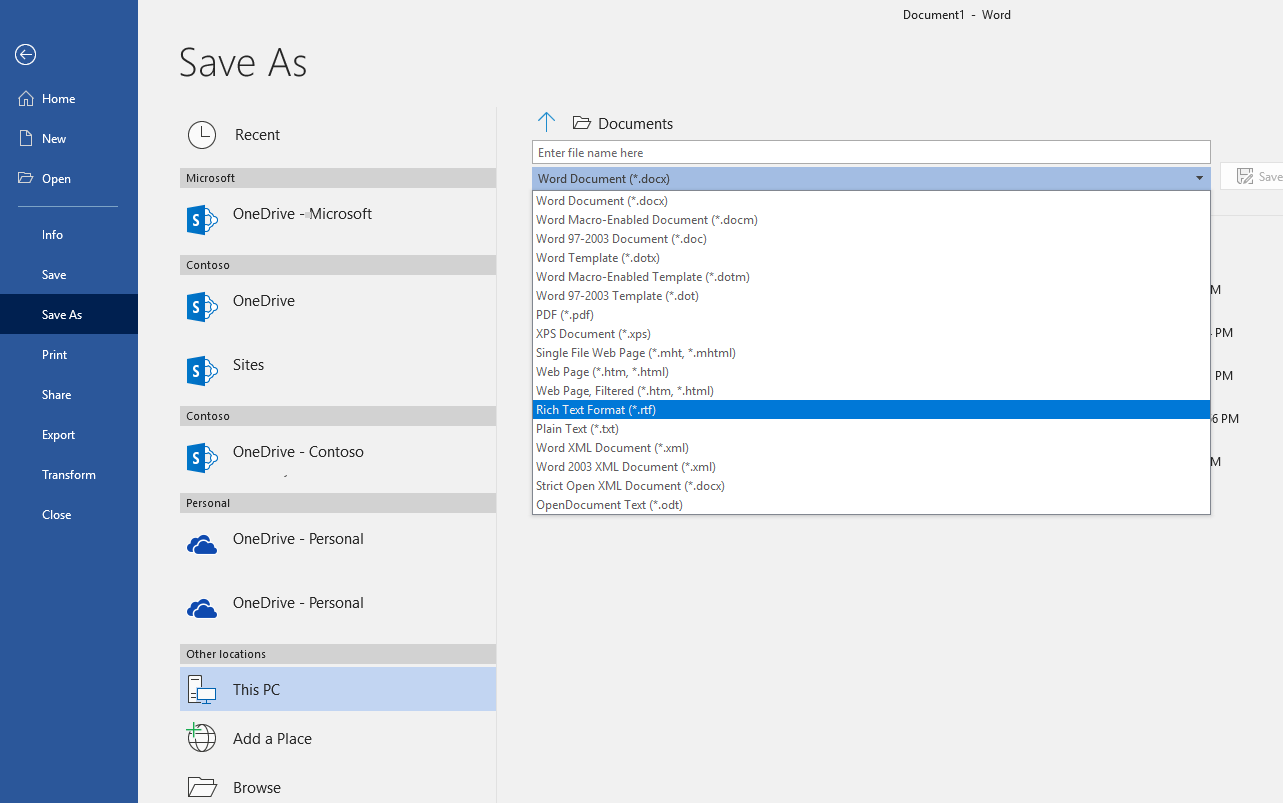1283x803 pixels.
Task: Go to the Share page
Action: click(x=69, y=395)
